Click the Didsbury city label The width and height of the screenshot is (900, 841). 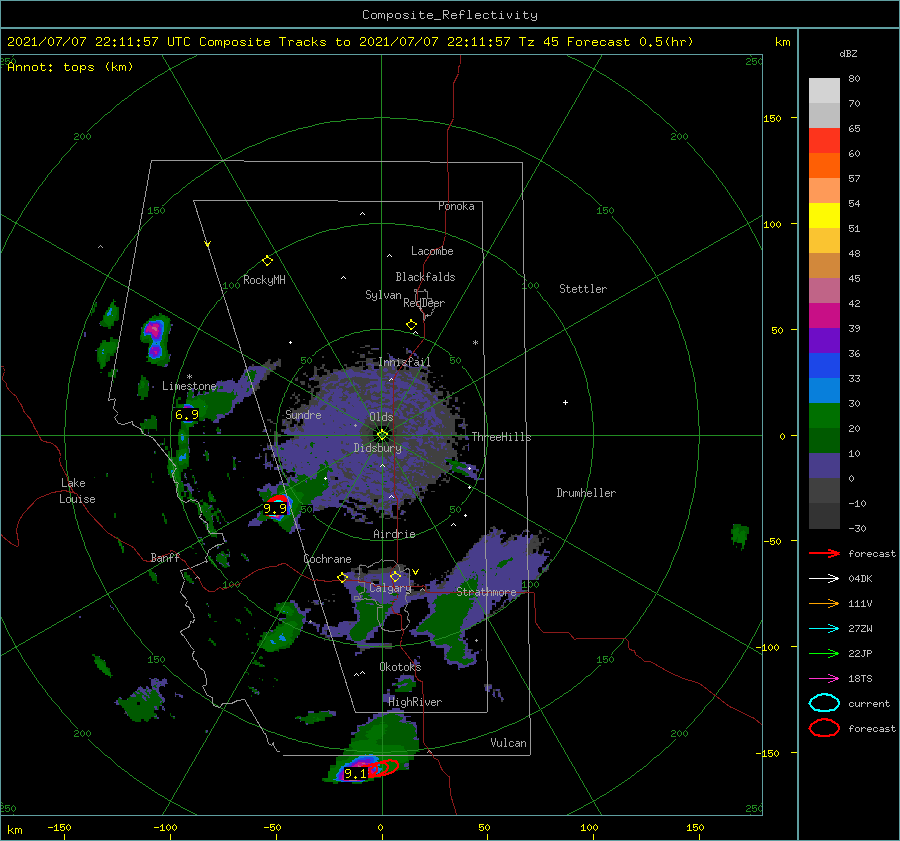[x=378, y=448]
